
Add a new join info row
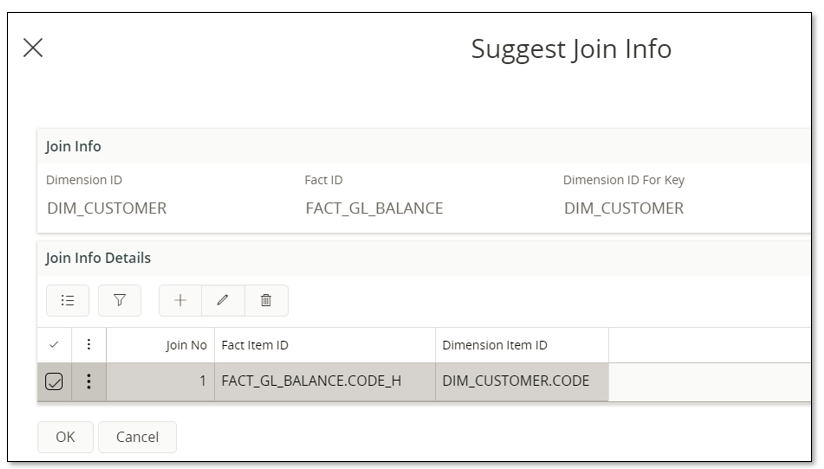(x=181, y=300)
